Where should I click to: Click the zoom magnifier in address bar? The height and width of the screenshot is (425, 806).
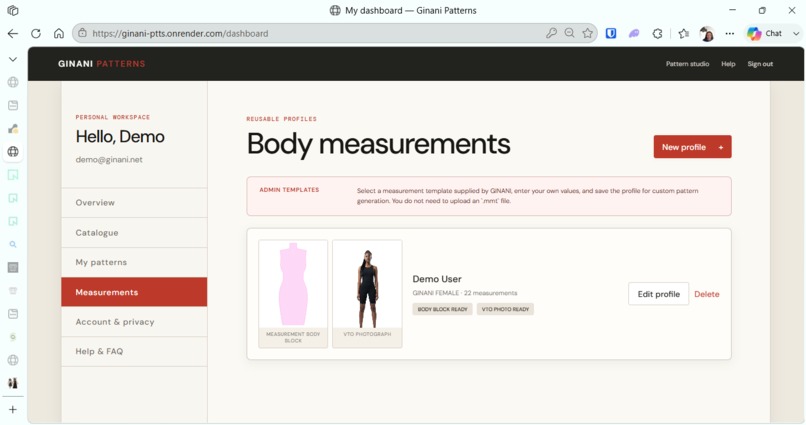pyautogui.click(x=569, y=33)
